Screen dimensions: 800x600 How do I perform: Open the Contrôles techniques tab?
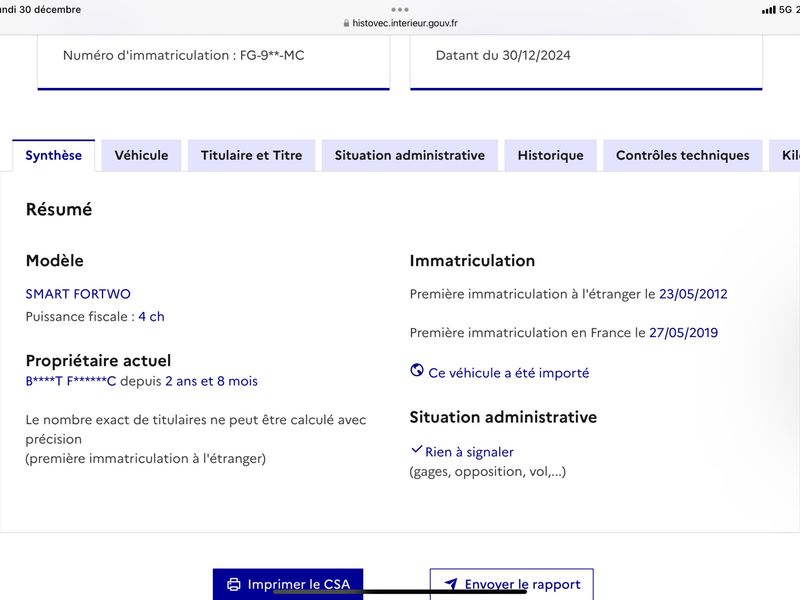click(x=683, y=155)
